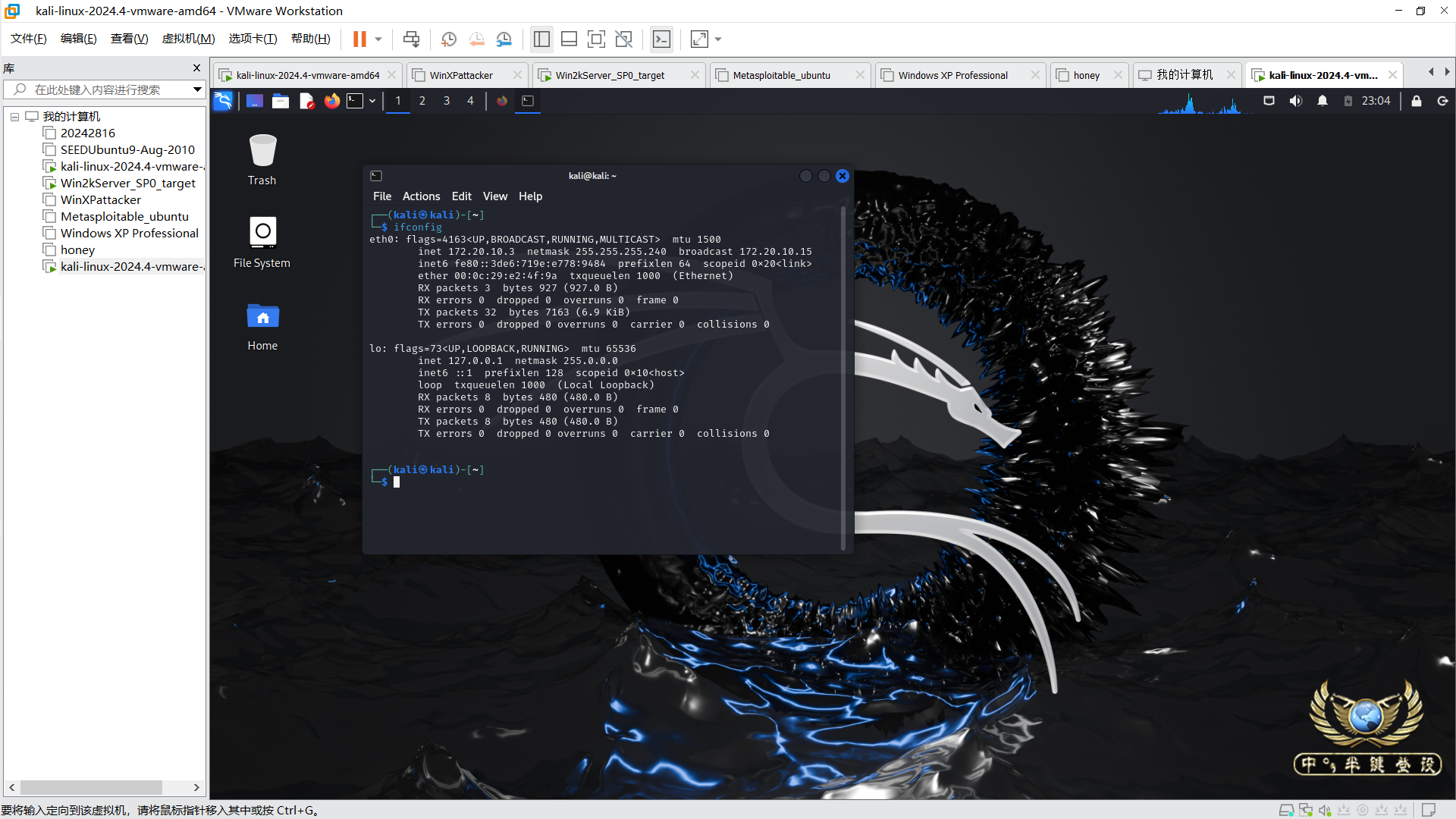Pause the virtual machine from the toolbar
This screenshot has width=1456, height=819.
[359, 39]
